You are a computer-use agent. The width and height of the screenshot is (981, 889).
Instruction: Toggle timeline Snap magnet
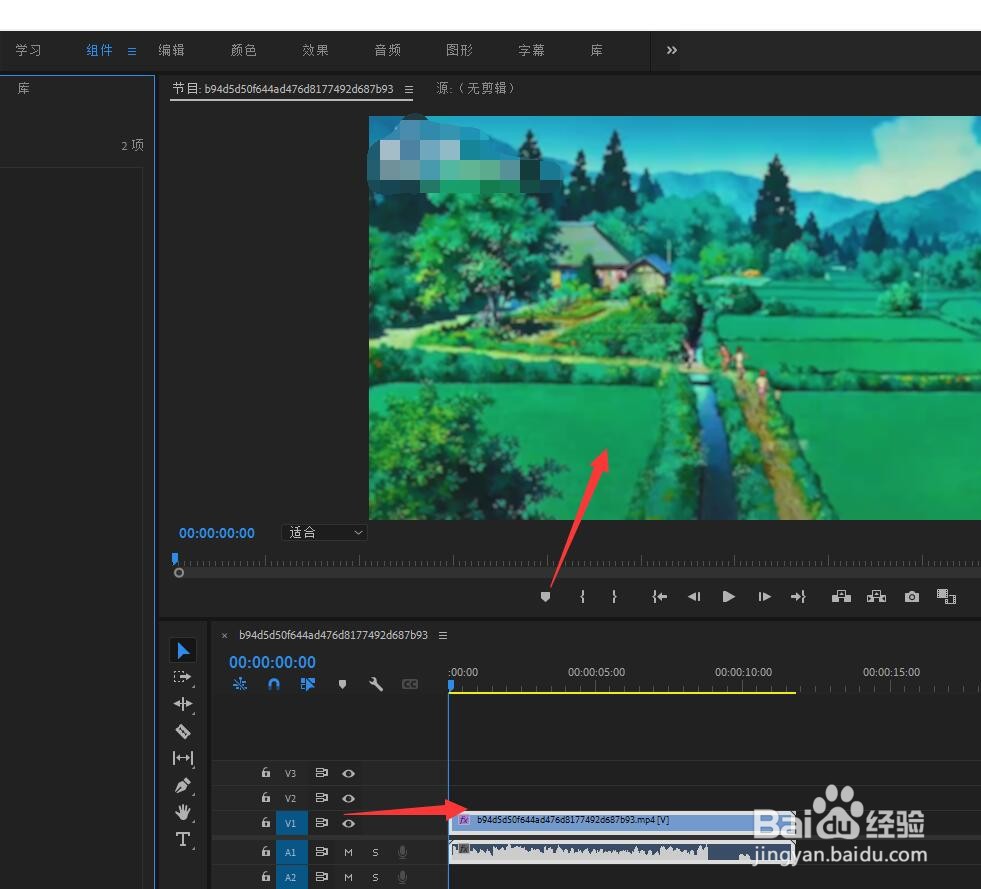point(273,684)
